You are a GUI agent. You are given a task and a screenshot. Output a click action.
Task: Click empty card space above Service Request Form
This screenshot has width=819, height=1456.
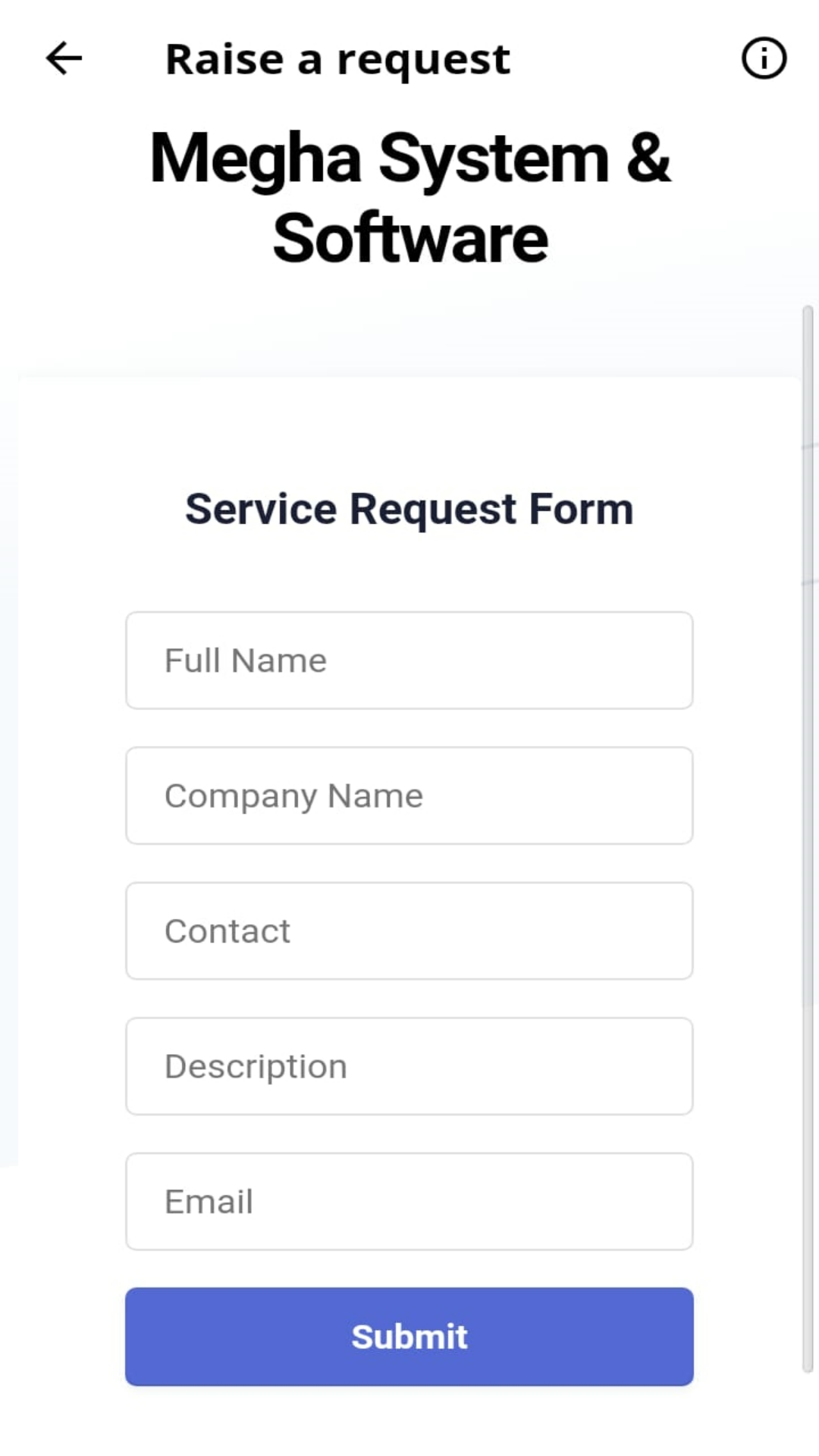pos(409,428)
